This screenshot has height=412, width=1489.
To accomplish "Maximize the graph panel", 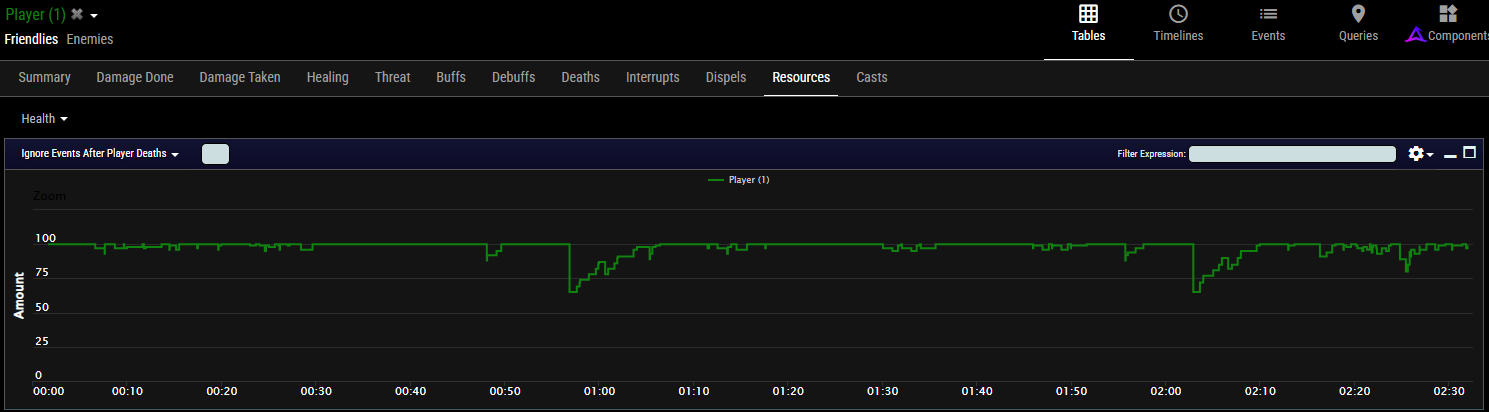I will tap(1469, 153).
